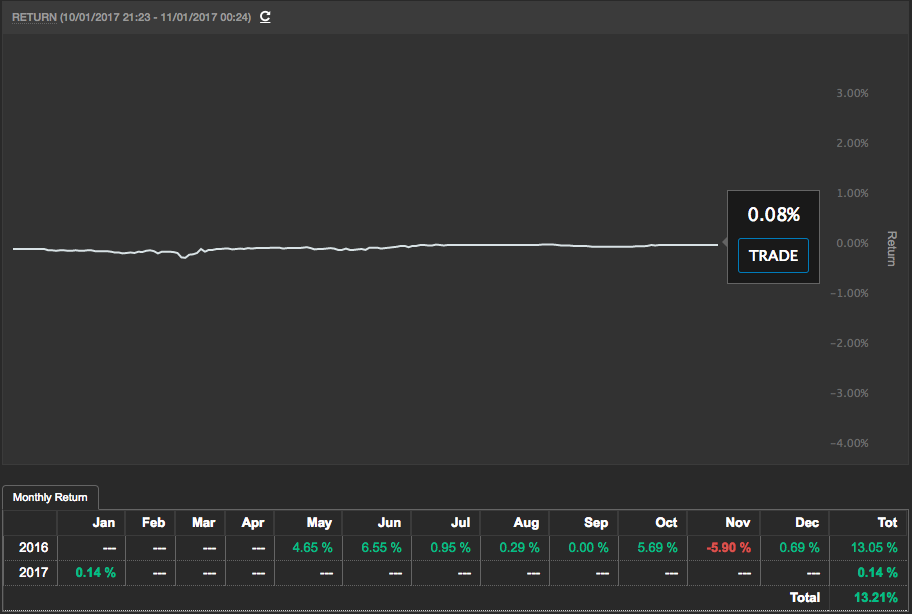Click the -4.00% y-axis label
Viewport: 912px width, 614px height.
[x=850, y=443]
